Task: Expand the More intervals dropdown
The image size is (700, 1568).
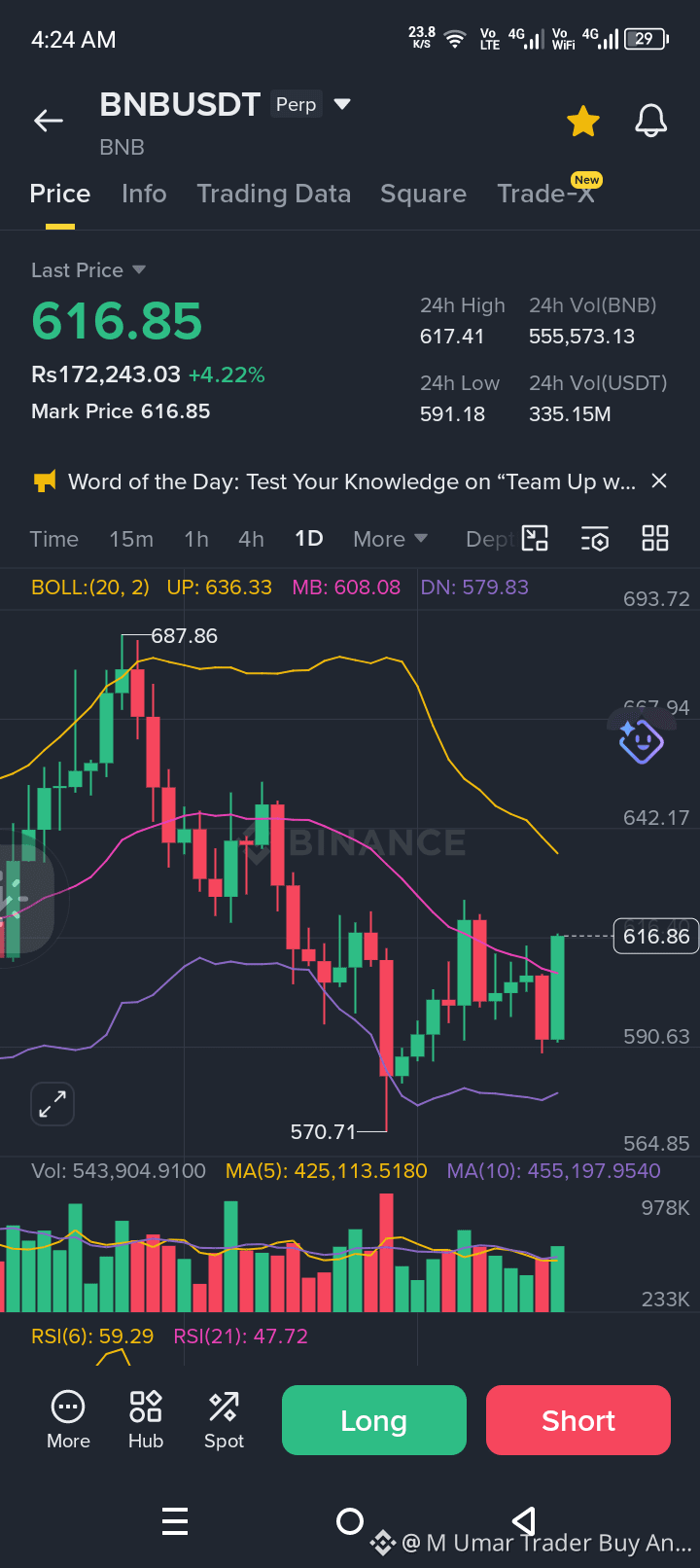Action: [390, 539]
